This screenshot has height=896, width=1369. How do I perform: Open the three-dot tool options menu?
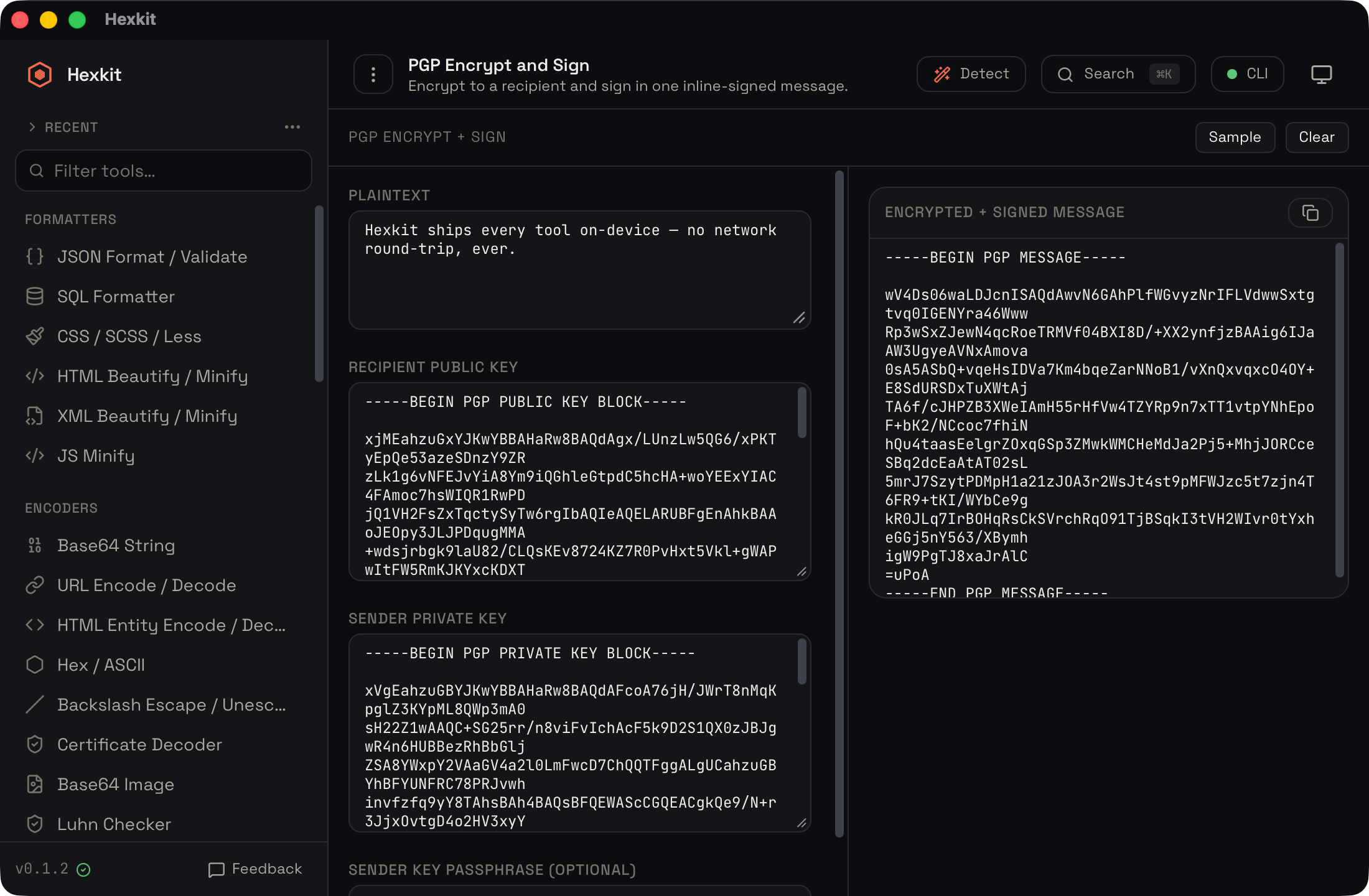click(x=373, y=75)
